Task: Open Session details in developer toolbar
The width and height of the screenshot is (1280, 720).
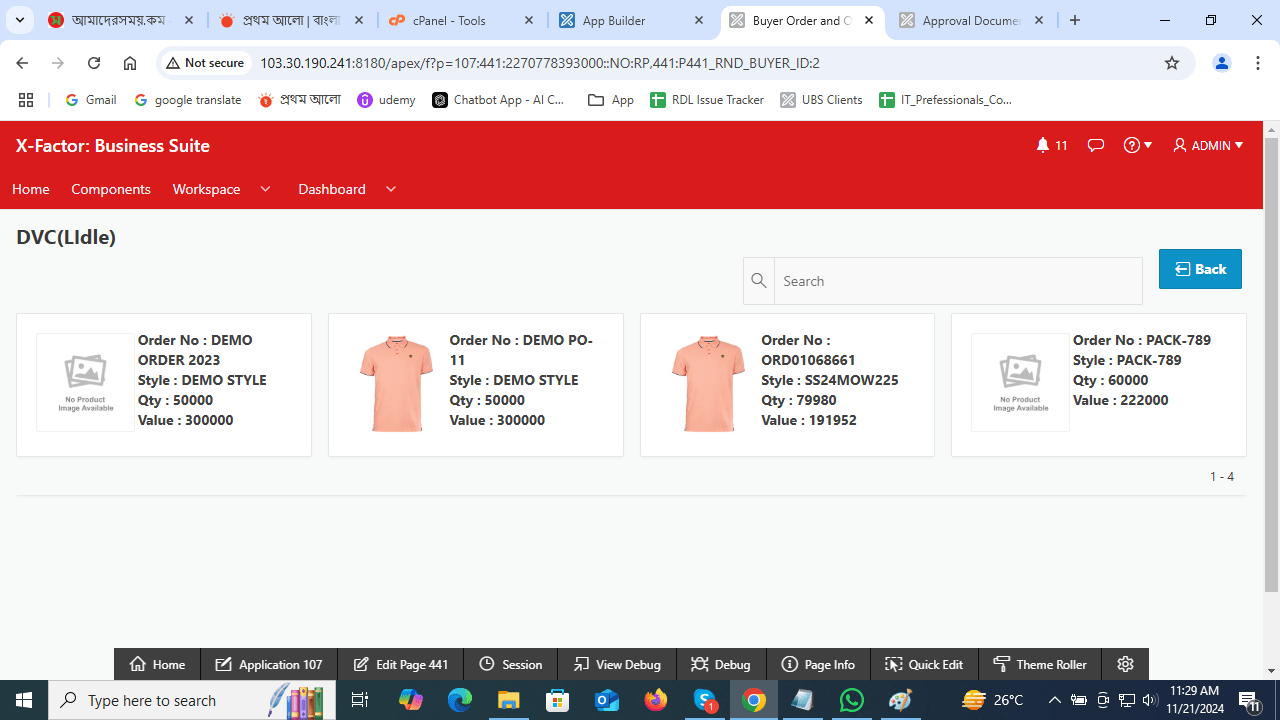Action: tap(511, 664)
